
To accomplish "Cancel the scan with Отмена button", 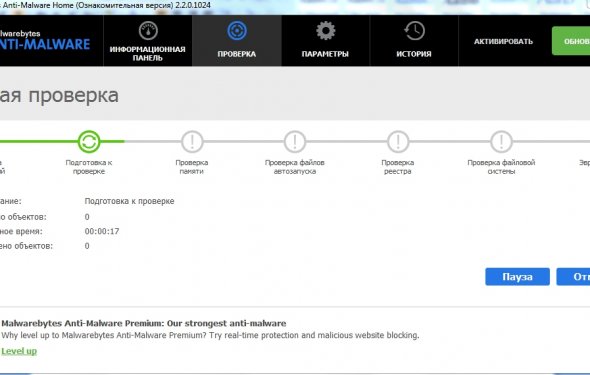I will pos(573,277).
